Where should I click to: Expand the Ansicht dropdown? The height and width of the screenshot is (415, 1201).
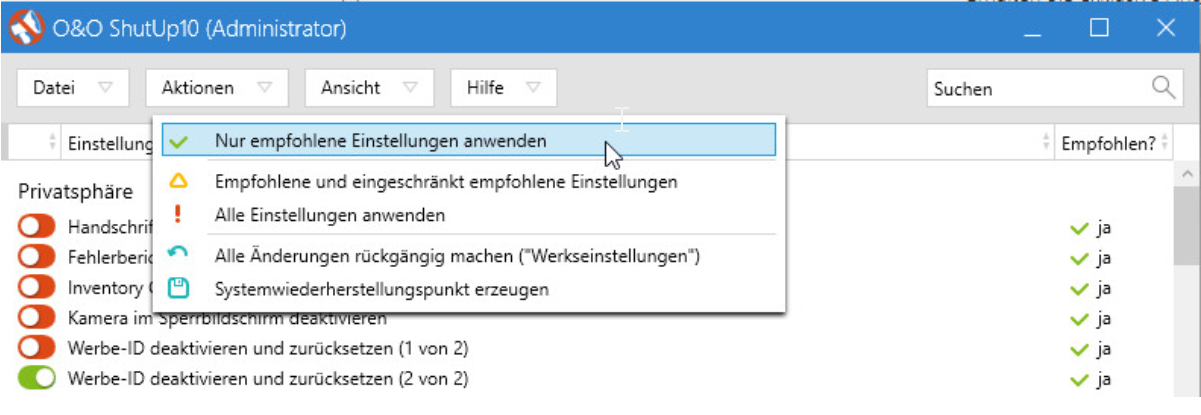[367, 88]
